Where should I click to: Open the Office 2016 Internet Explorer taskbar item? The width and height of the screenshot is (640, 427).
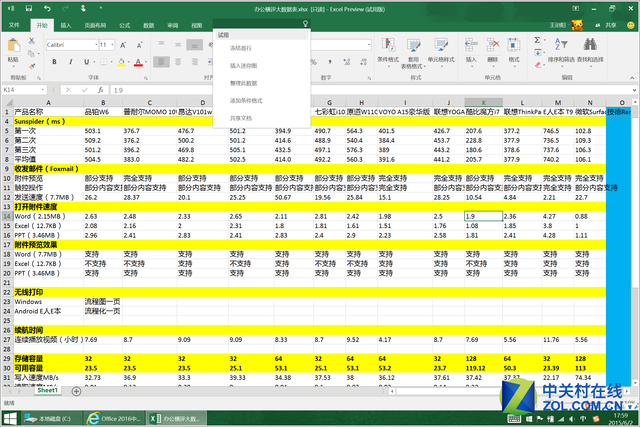point(114,418)
